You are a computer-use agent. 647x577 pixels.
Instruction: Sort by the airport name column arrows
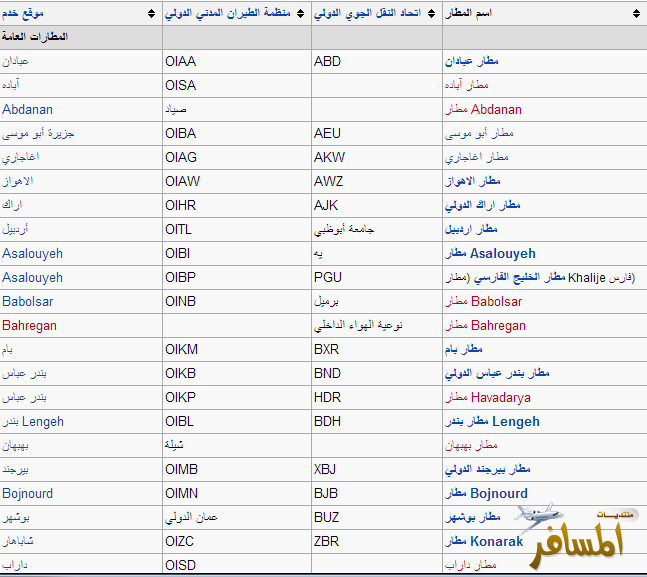[x=636, y=14]
